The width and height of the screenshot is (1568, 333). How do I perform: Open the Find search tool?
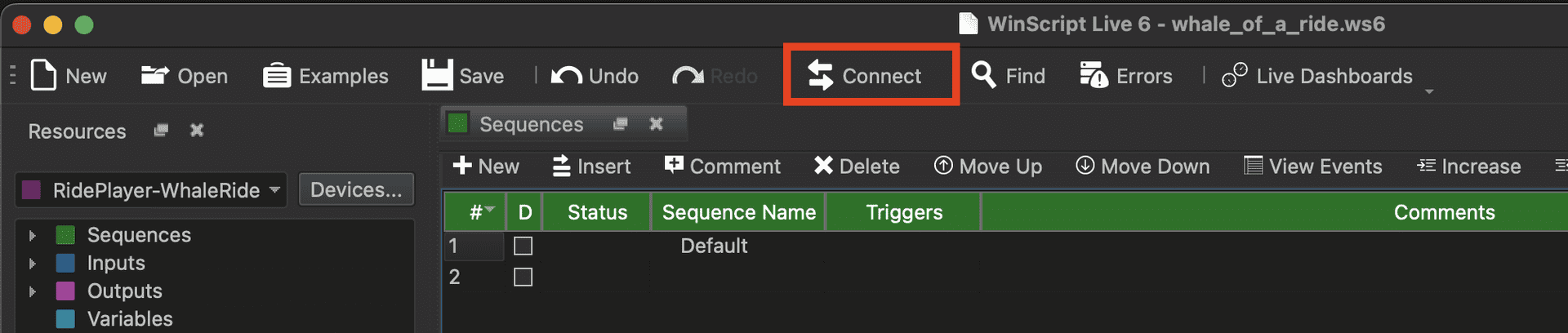click(x=1009, y=76)
